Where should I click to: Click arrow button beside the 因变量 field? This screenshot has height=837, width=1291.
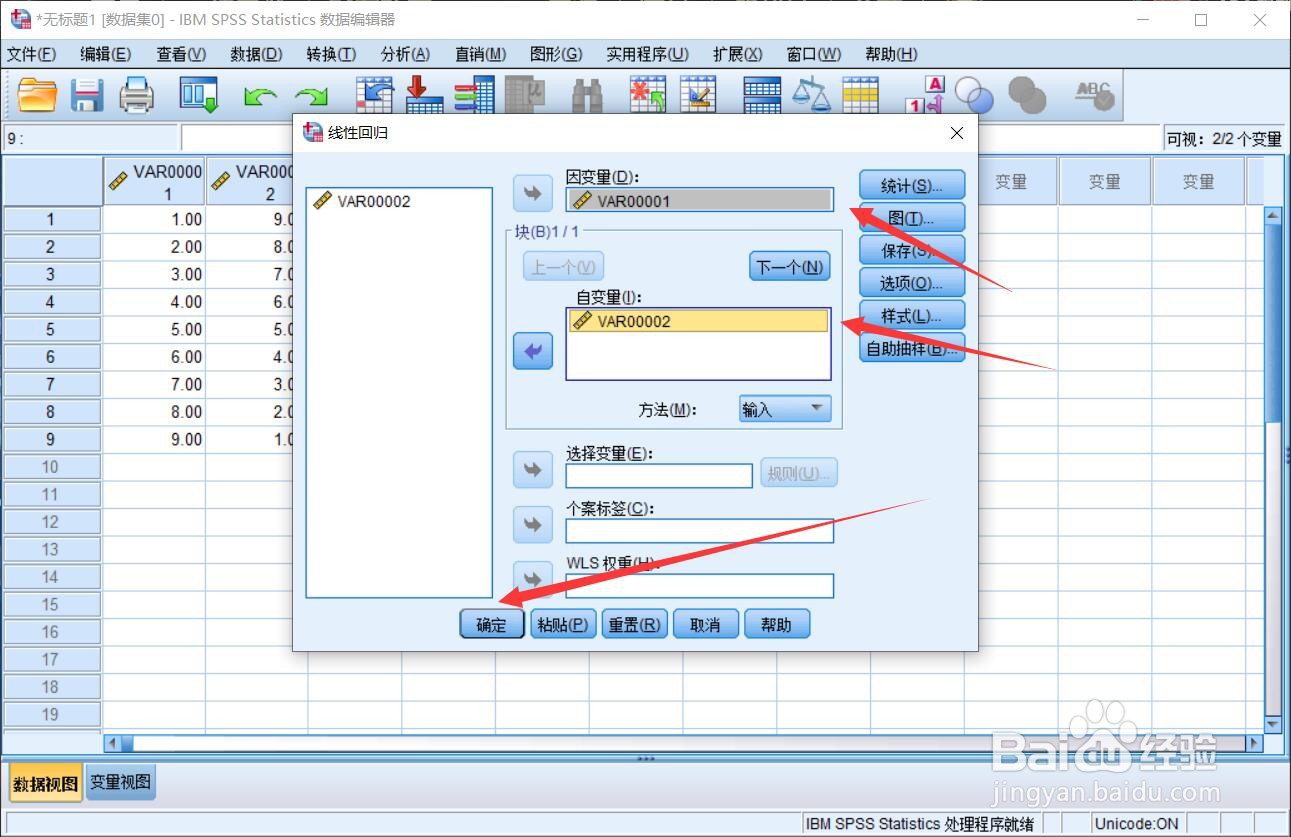533,193
